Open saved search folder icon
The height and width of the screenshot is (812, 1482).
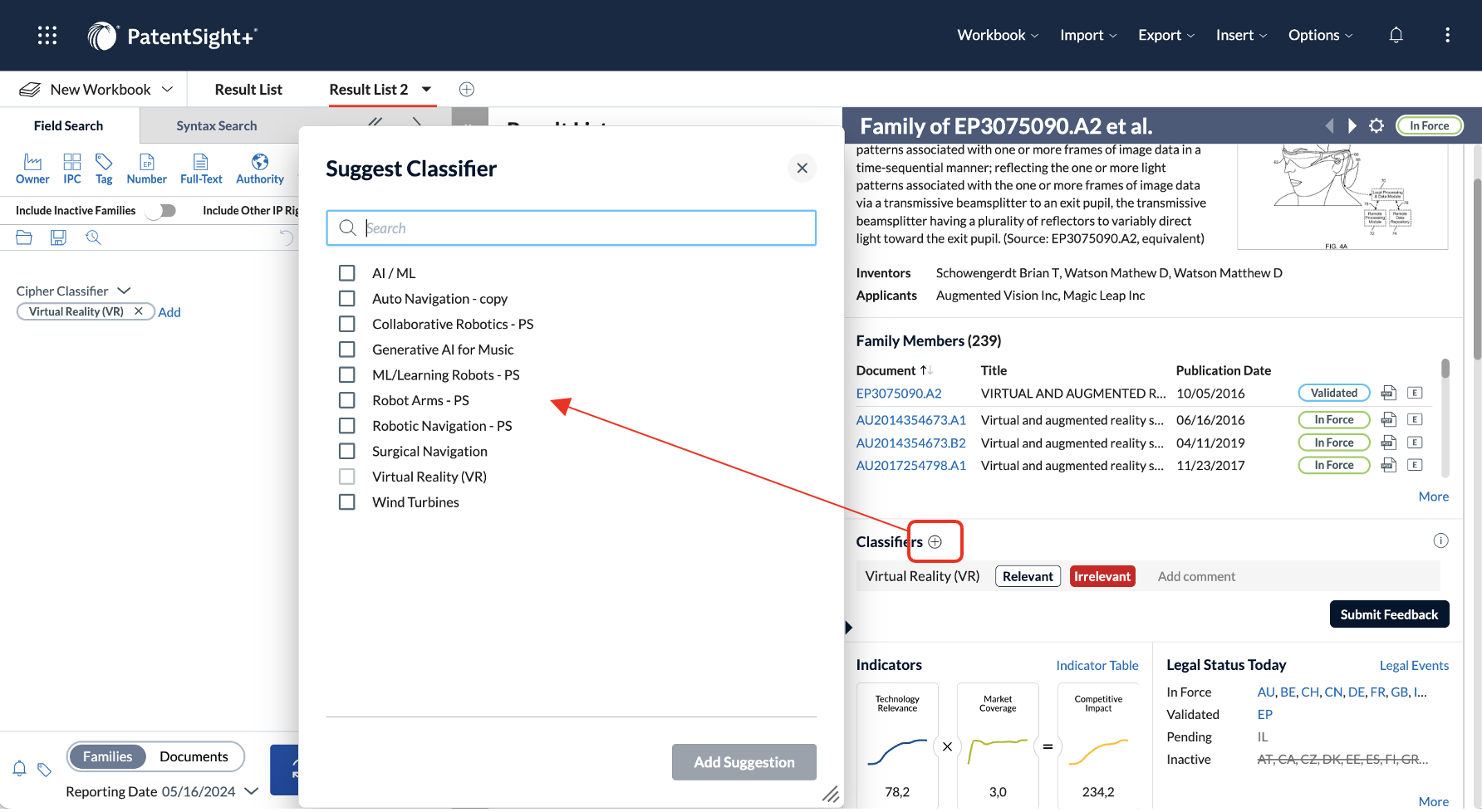coord(24,237)
